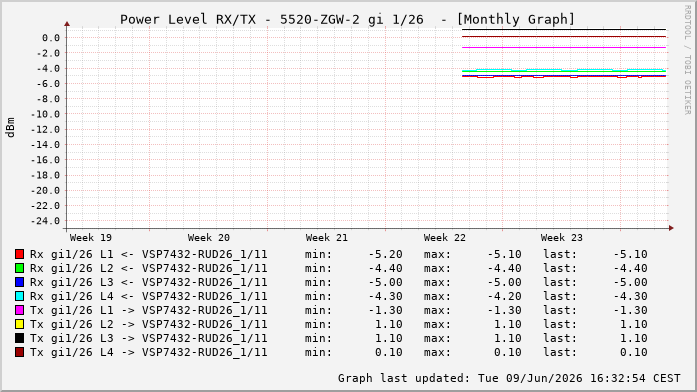
Task: Click the Graph last updated timestamp
Action: 509,378
